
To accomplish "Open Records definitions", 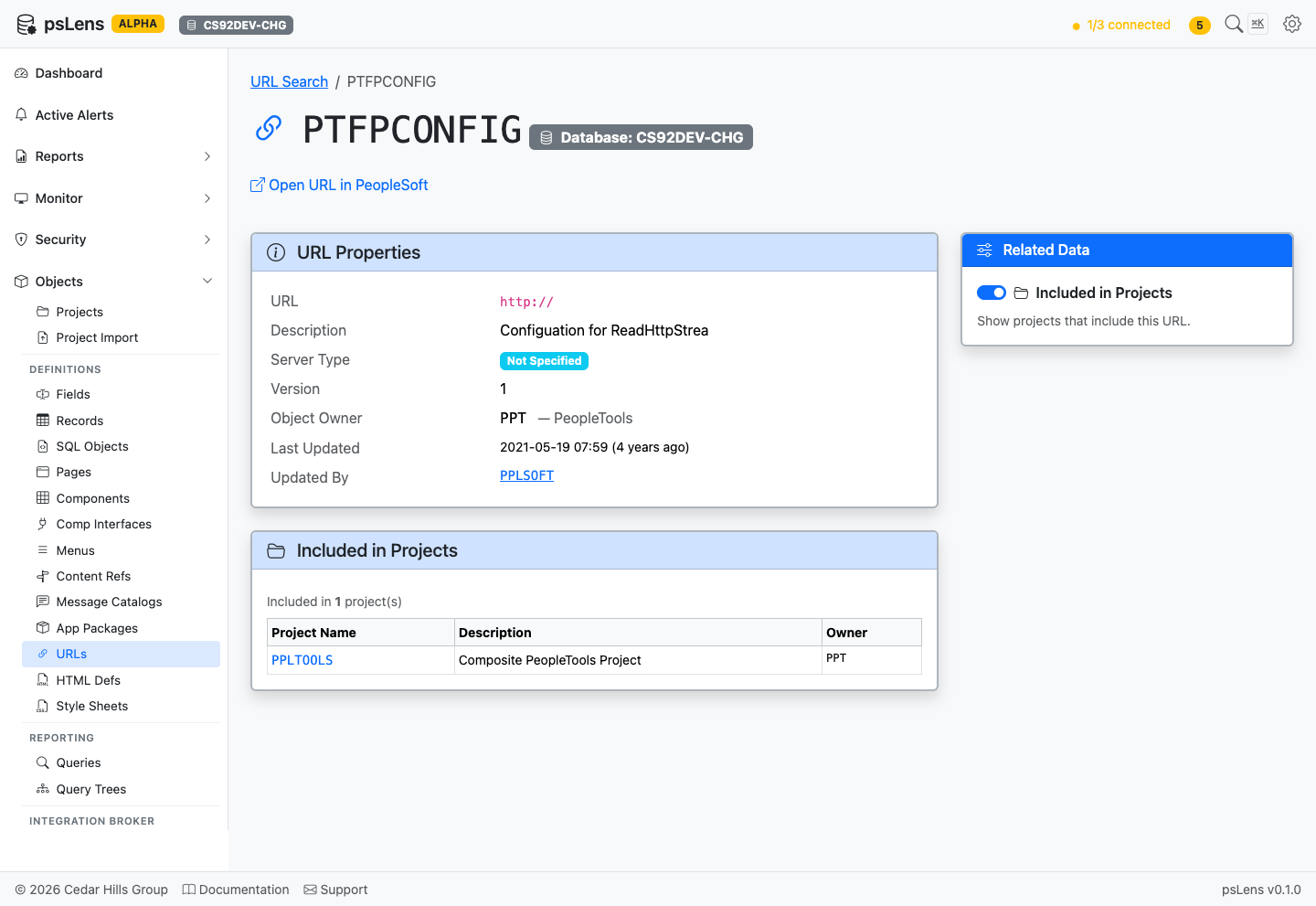I will tap(121, 421).
